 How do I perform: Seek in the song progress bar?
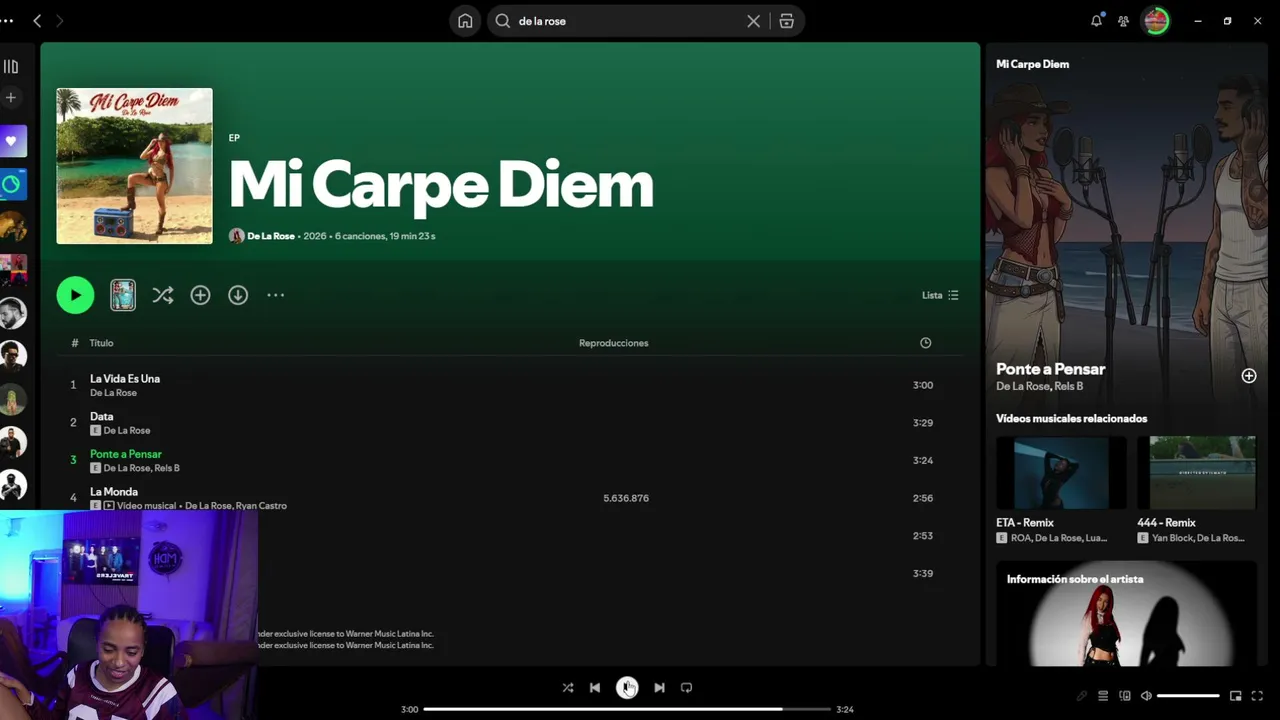pos(627,709)
